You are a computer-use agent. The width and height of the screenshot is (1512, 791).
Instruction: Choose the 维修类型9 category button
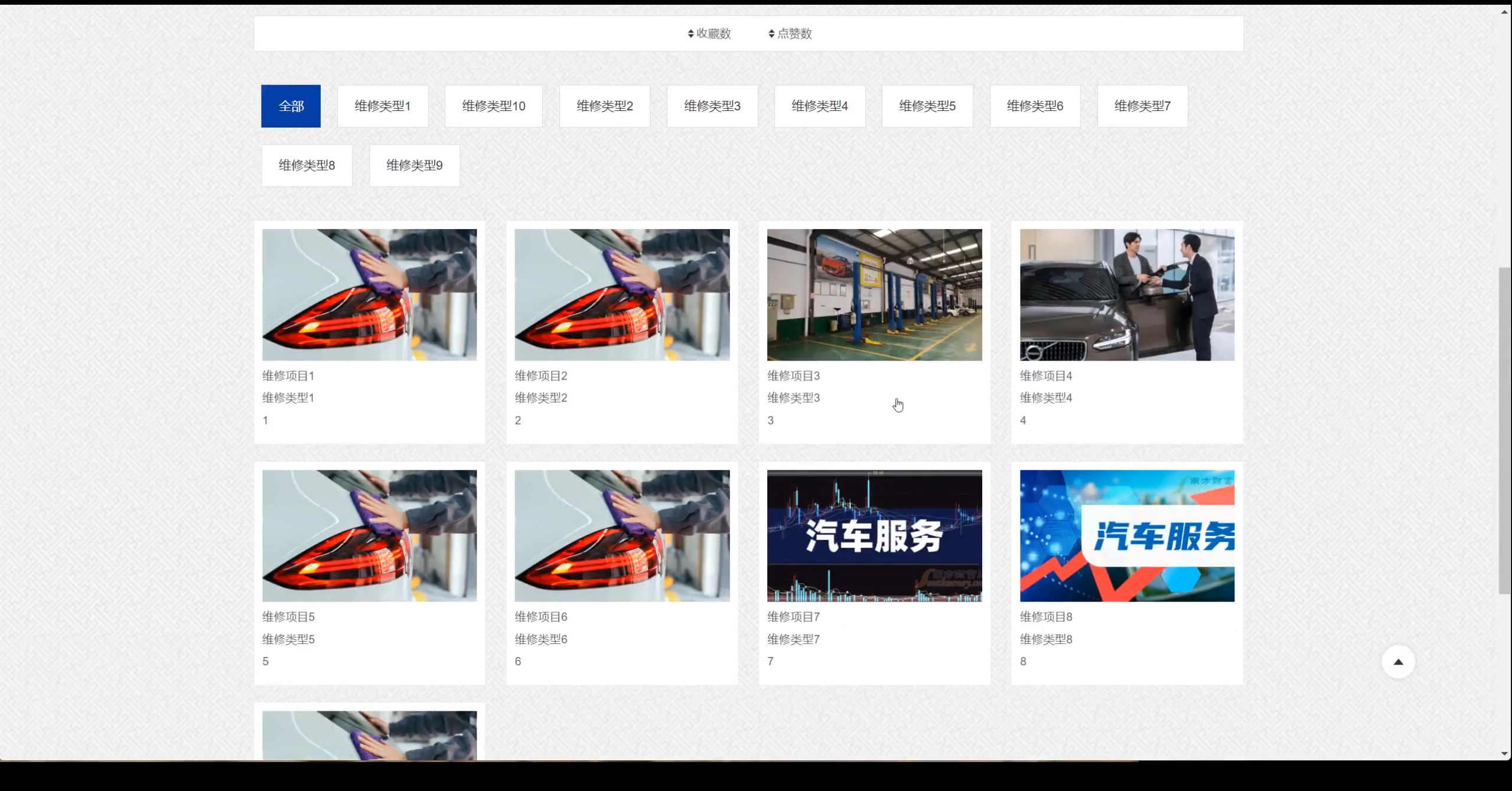415,165
